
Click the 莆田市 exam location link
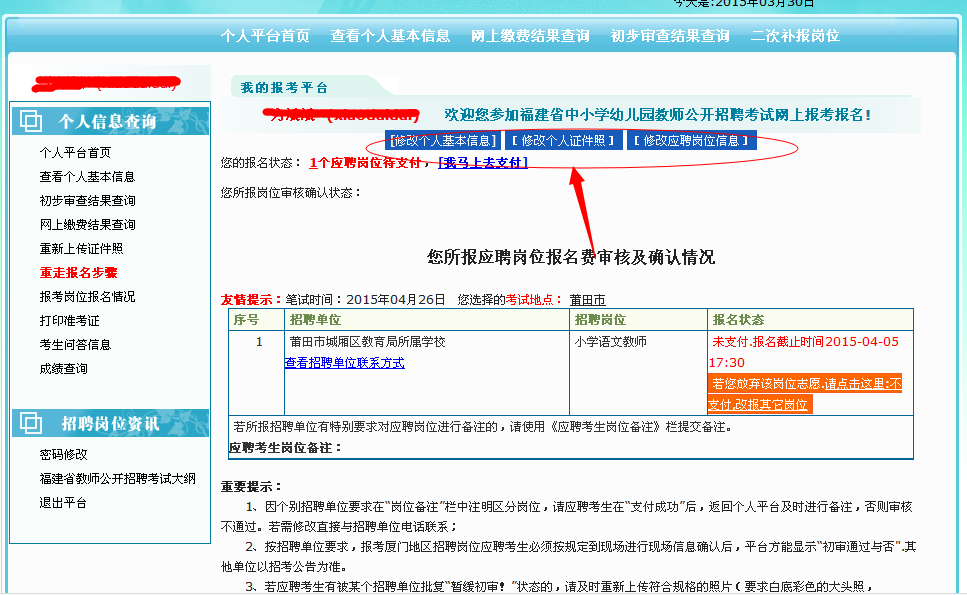587,300
